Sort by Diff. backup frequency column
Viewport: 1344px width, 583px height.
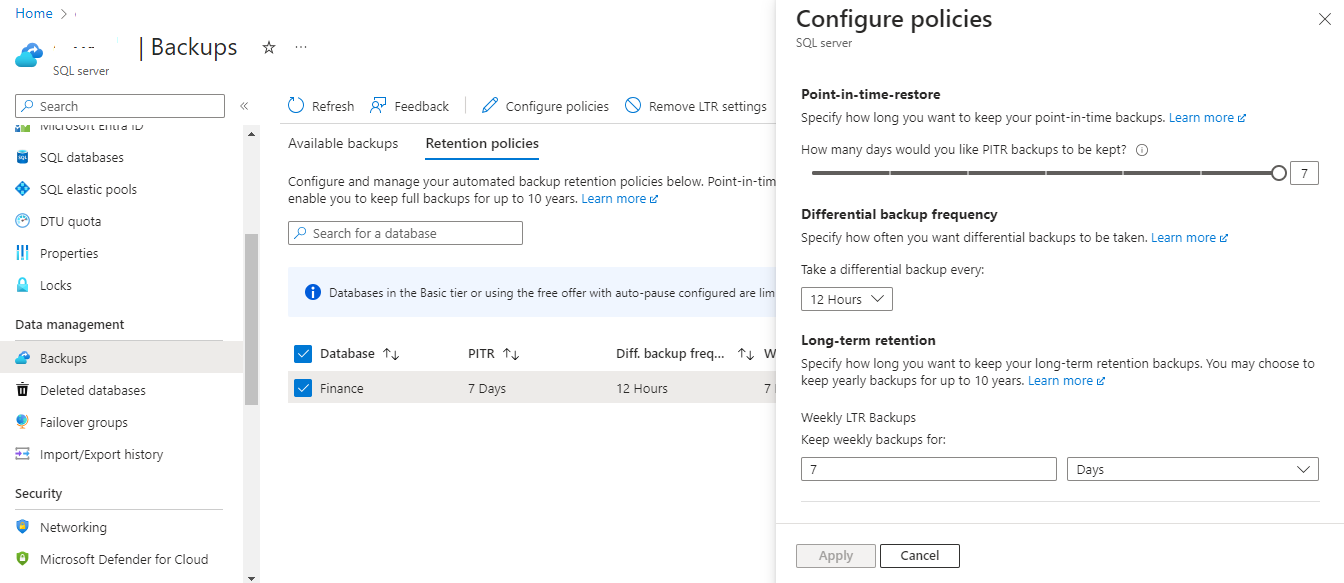pyautogui.click(x=746, y=354)
